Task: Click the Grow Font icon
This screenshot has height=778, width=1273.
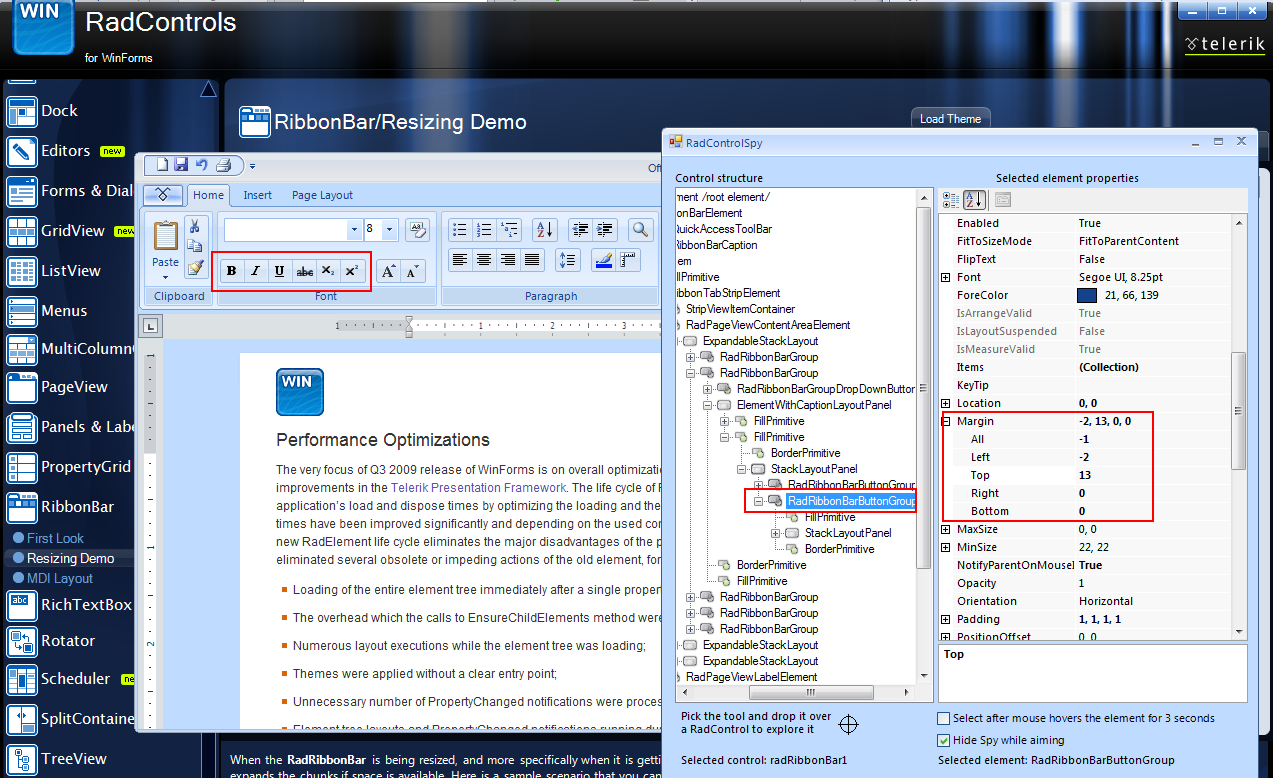Action: tap(389, 271)
